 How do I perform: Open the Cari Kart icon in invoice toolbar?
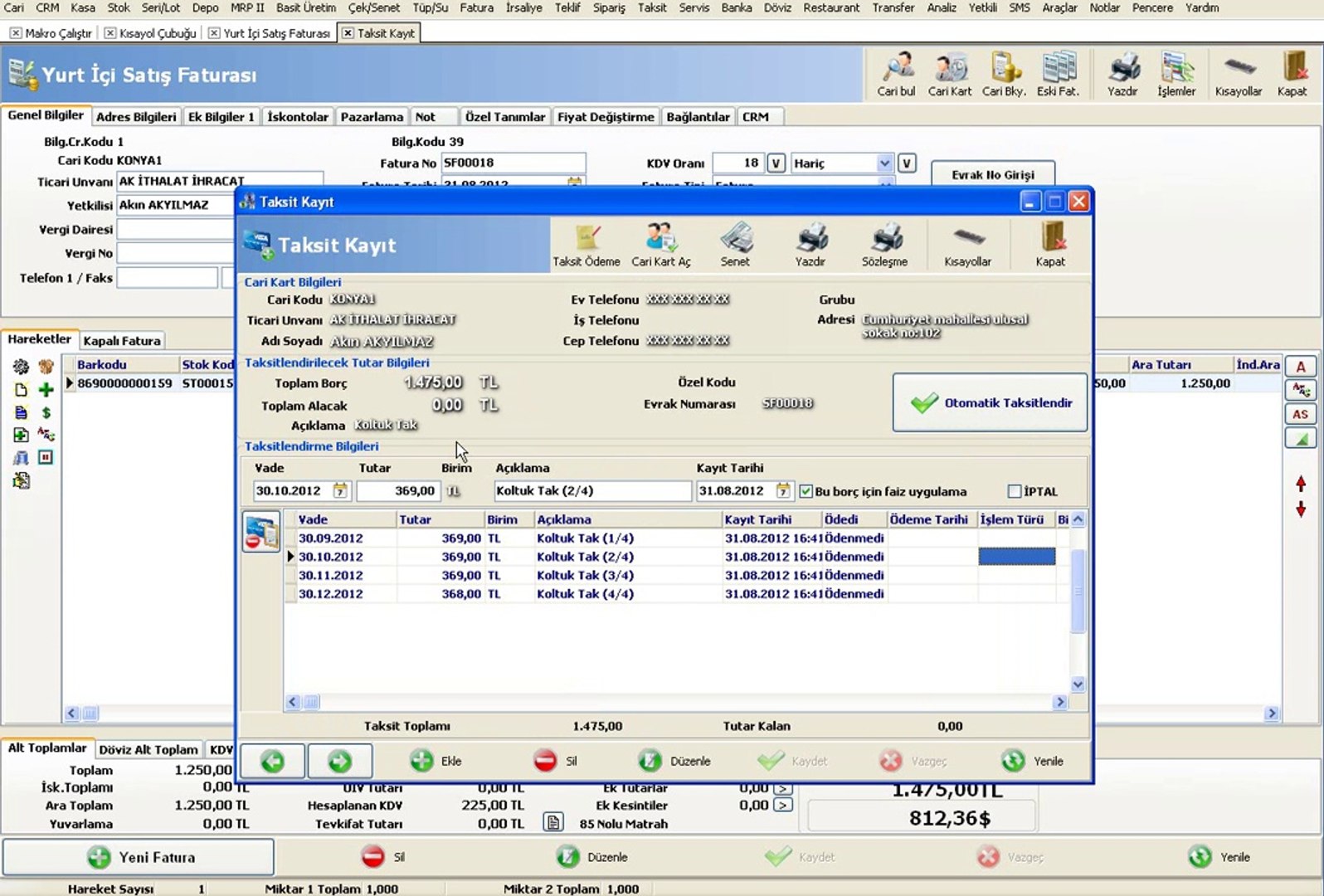tap(950, 74)
